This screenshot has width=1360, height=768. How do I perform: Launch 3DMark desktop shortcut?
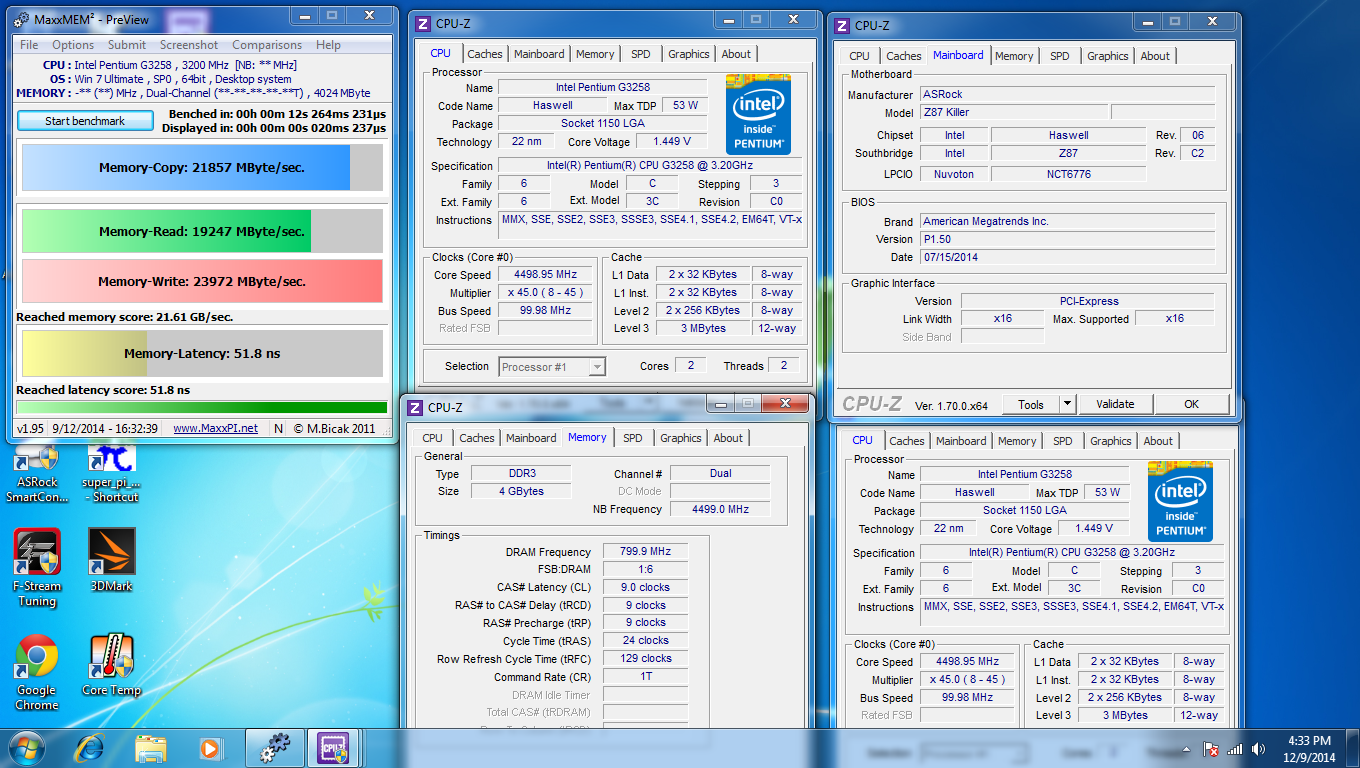[111, 560]
